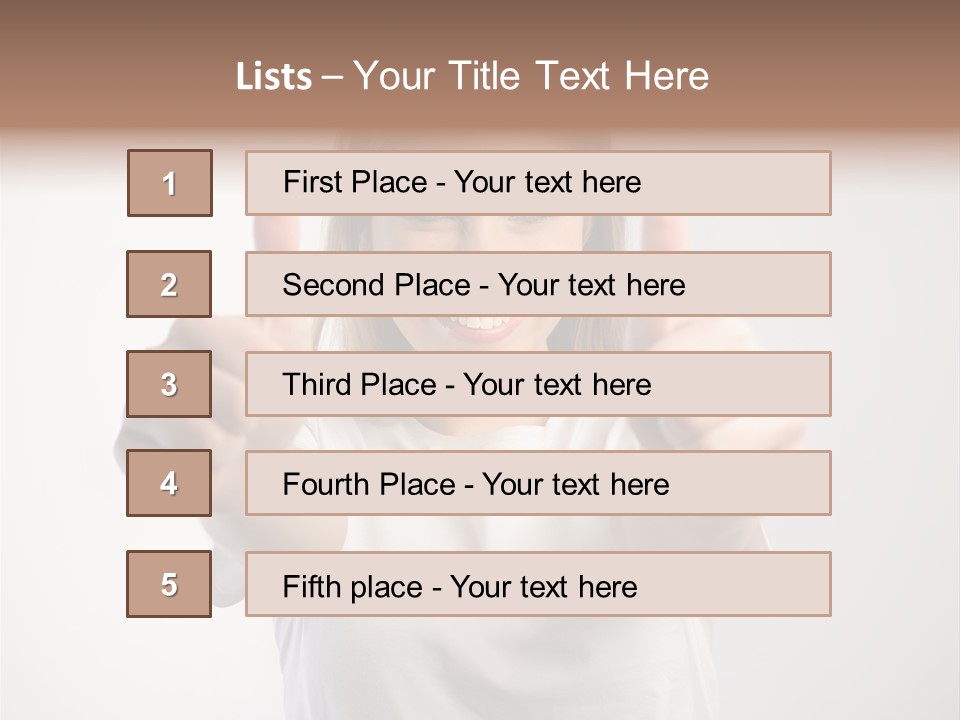Click the slide title text

click(x=472, y=76)
